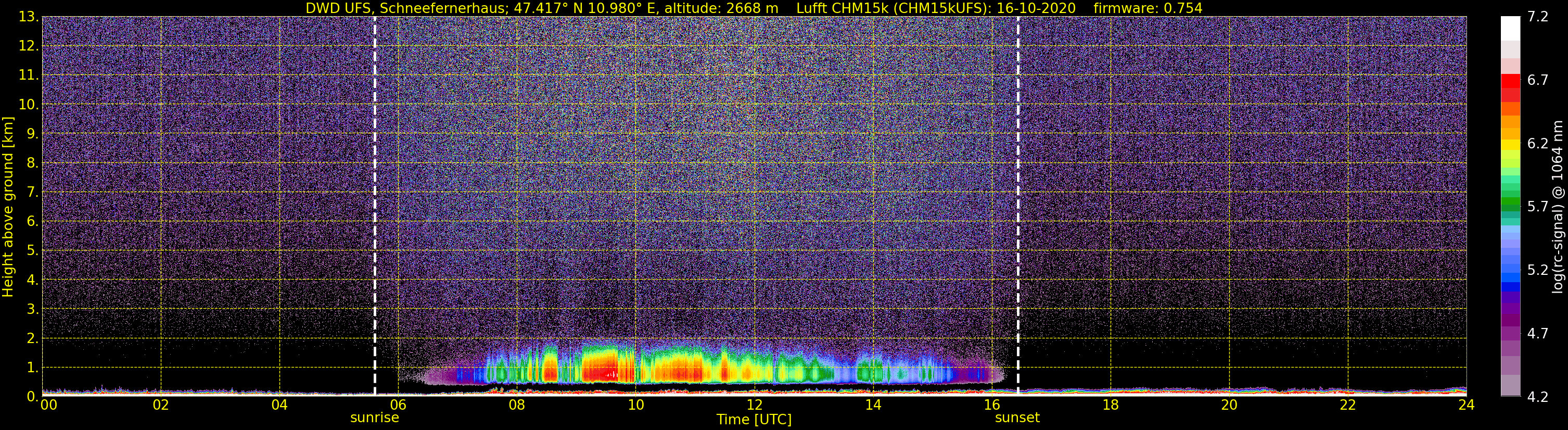Image resolution: width=1568 pixels, height=430 pixels.
Task: Click the Height above ground axis title
Action: pos(8,207)
